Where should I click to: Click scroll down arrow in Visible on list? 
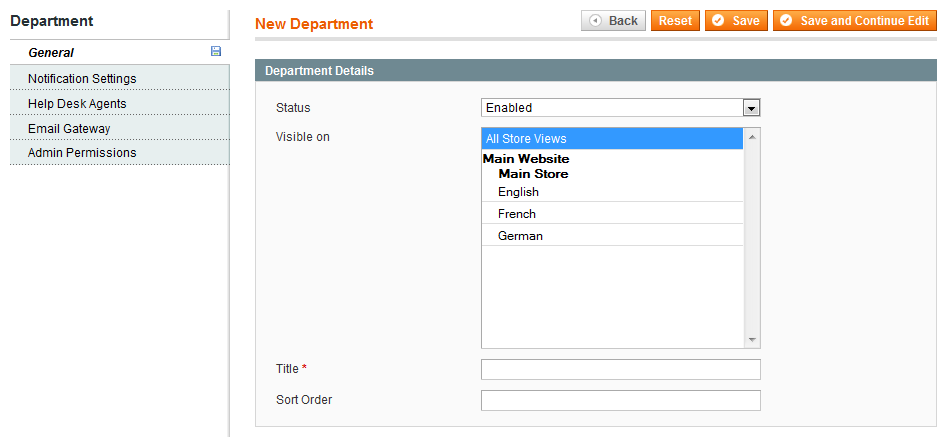pos(752,340)
